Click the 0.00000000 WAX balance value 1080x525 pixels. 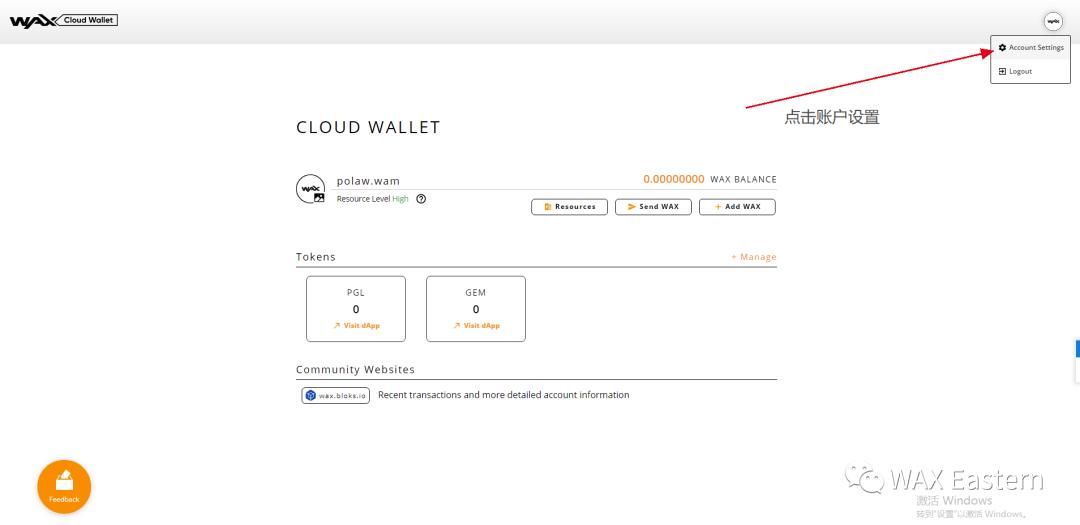click(674, 179)
